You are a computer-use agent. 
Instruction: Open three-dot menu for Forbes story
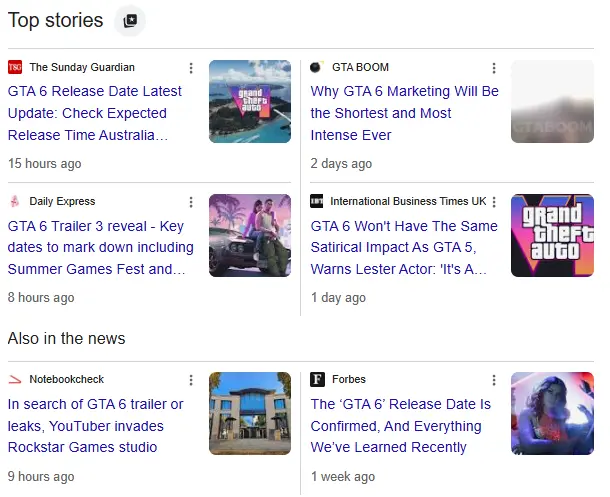(x=494, y=380)
